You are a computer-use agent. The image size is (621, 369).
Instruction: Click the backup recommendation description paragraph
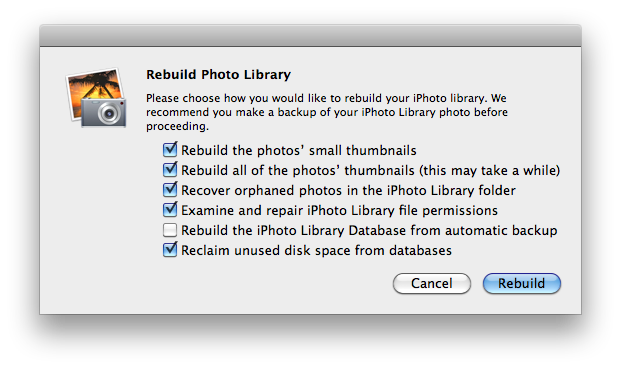327,112
